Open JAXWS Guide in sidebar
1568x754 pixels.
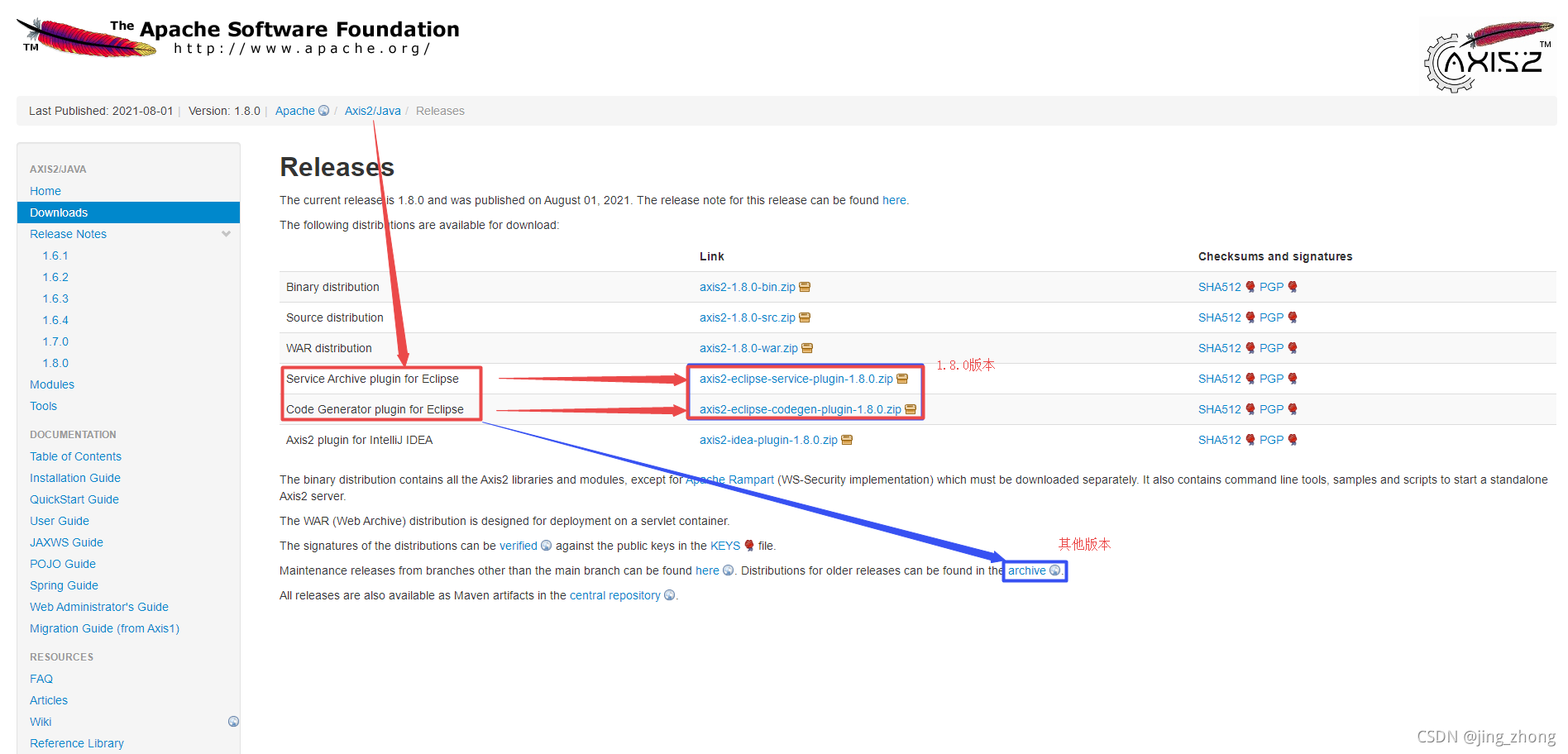(x=66, y=542)
